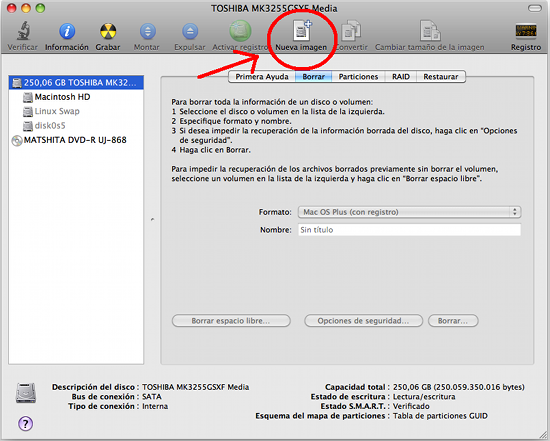
Task: Click the hard disk icon beside Descripción del disco
Action: (26, 393)
